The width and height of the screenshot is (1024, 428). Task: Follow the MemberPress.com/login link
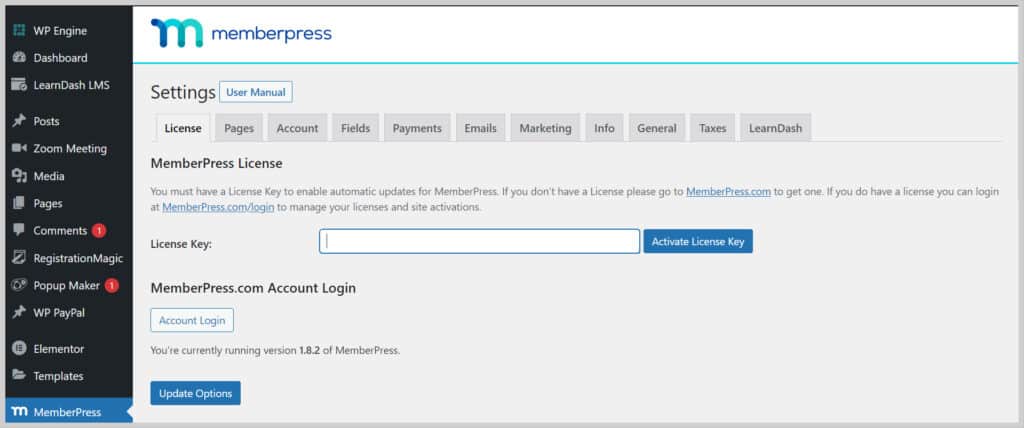pyautogui.click(x=218, y=207)
